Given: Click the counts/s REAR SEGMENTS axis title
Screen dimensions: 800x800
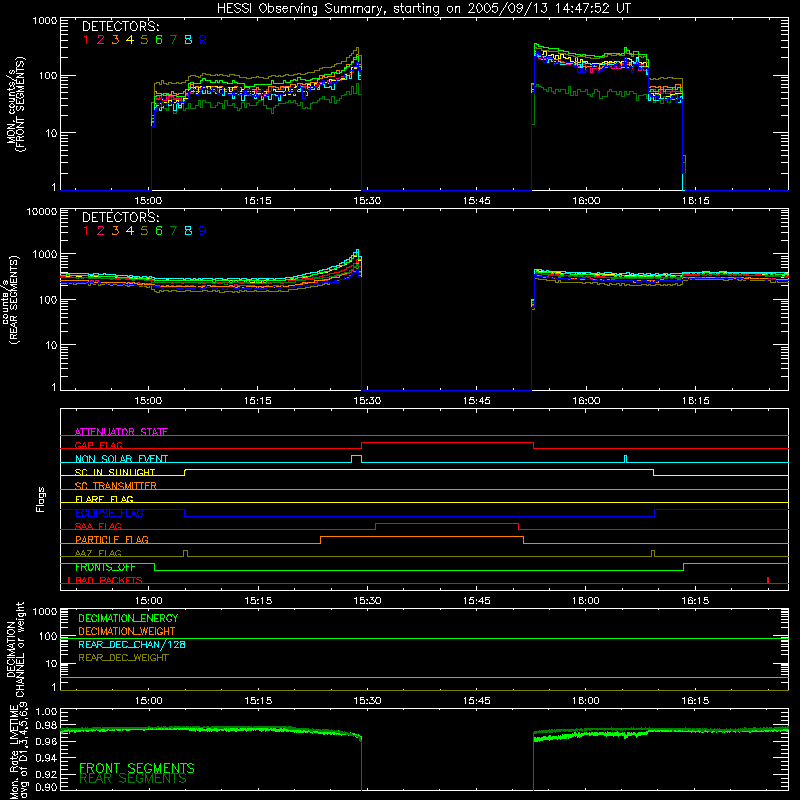Looking at the screenshot, I should tap(10, 299).
